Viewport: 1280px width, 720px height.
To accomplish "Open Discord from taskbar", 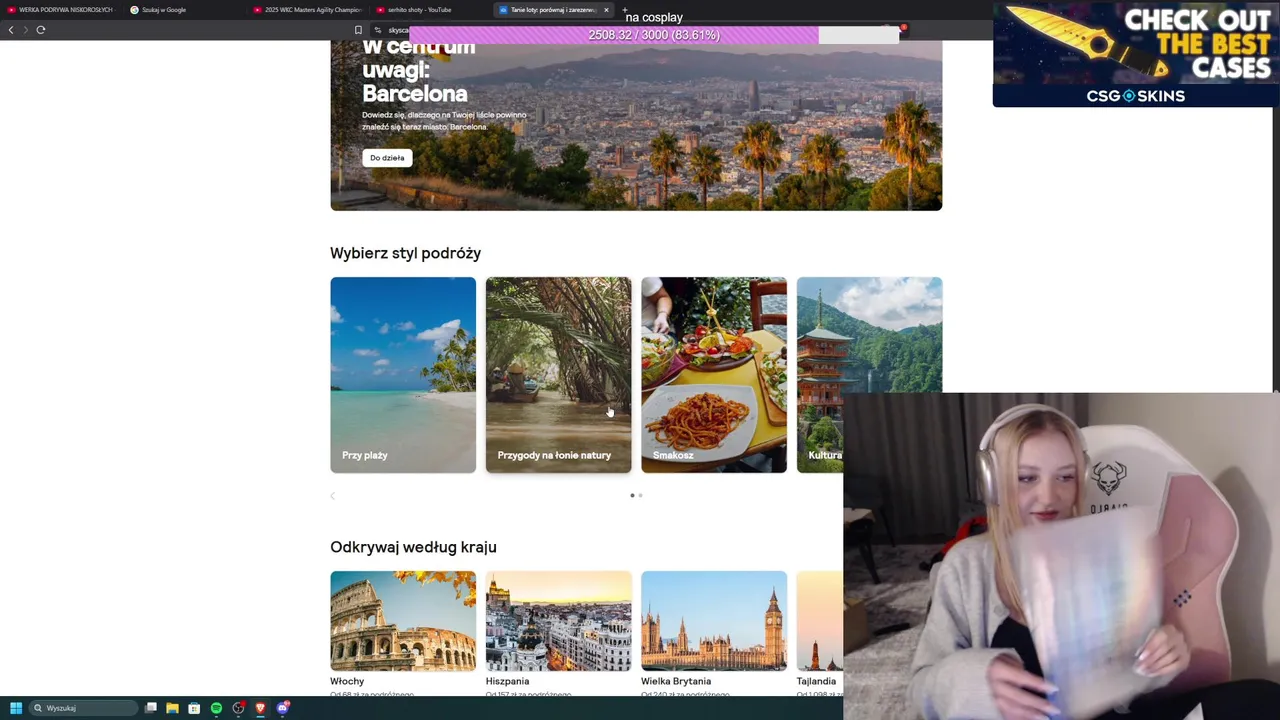I will click(283, 708).
